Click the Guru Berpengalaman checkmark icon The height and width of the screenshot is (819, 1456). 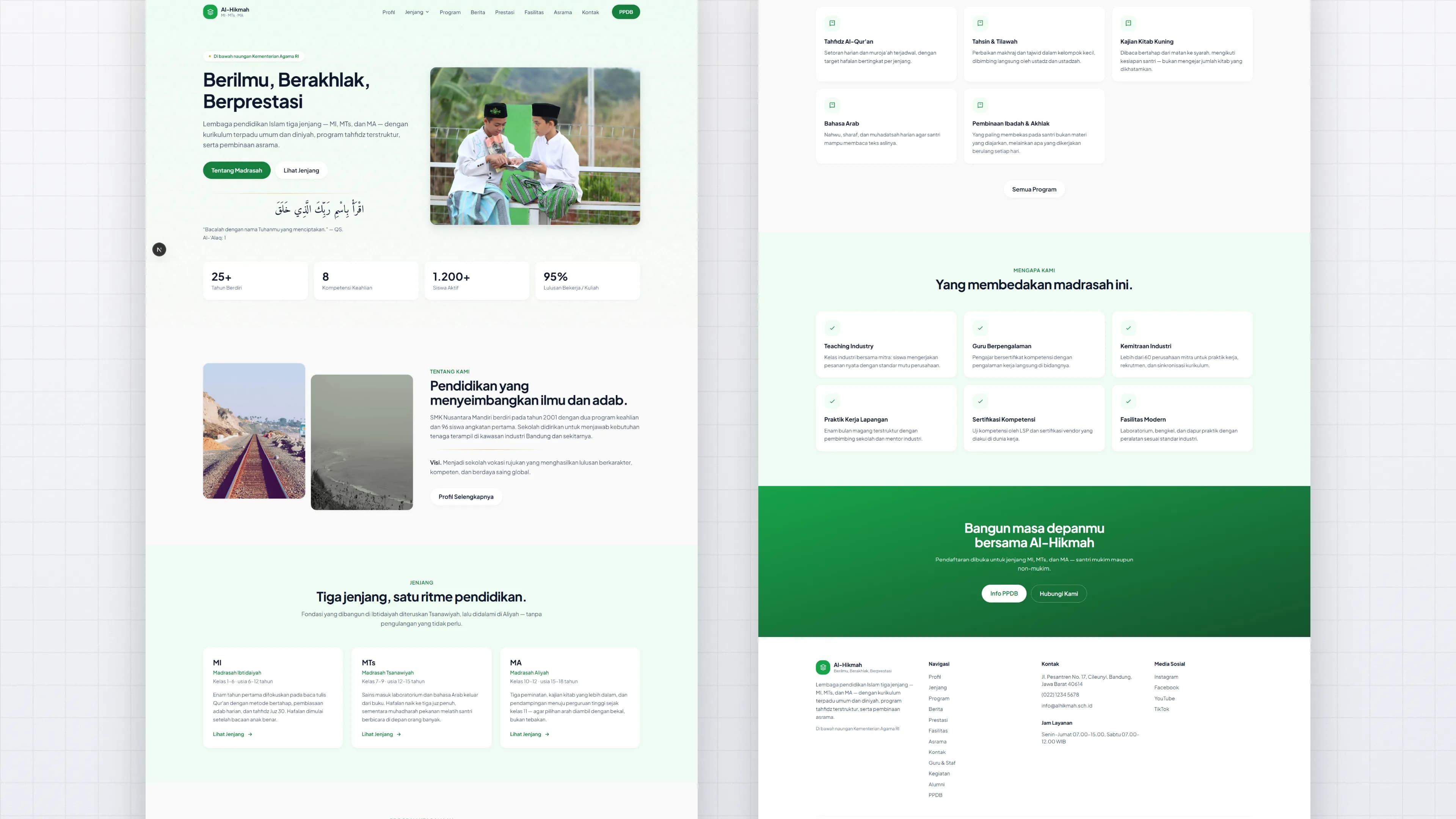tap(980, 328)
